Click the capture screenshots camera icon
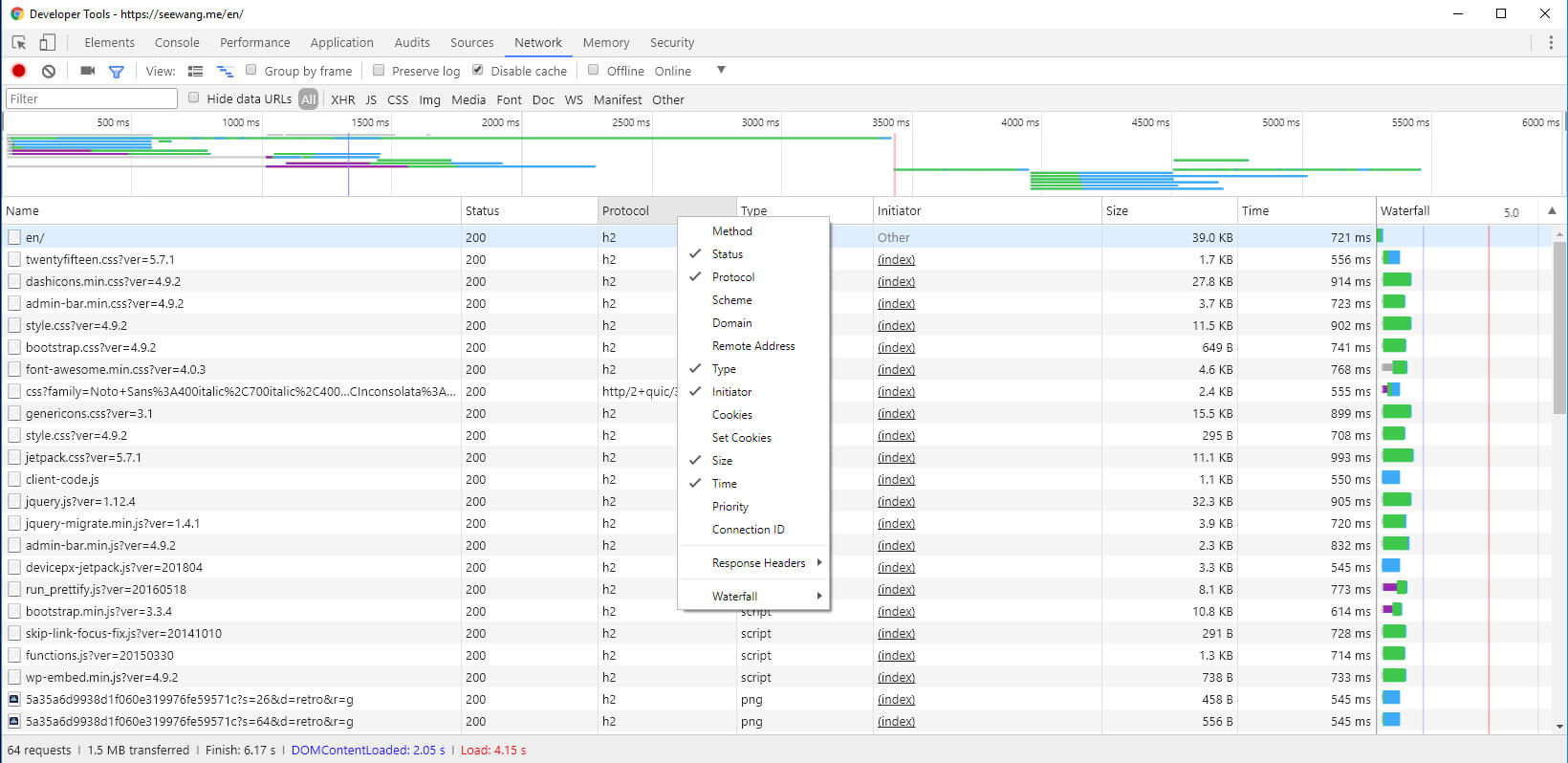 coord(87,71)
